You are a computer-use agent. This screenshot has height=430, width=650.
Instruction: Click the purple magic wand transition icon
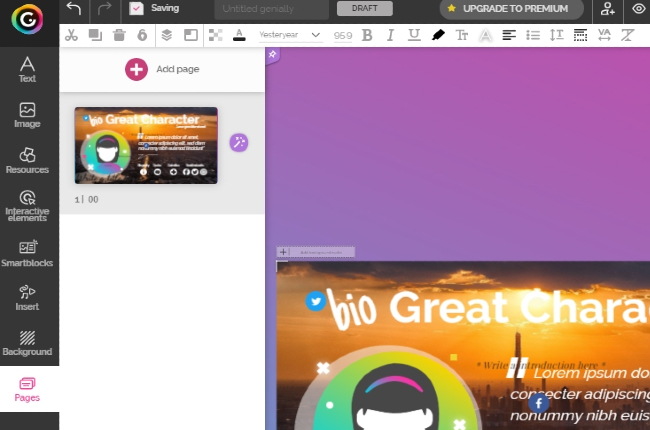point(239,143)
